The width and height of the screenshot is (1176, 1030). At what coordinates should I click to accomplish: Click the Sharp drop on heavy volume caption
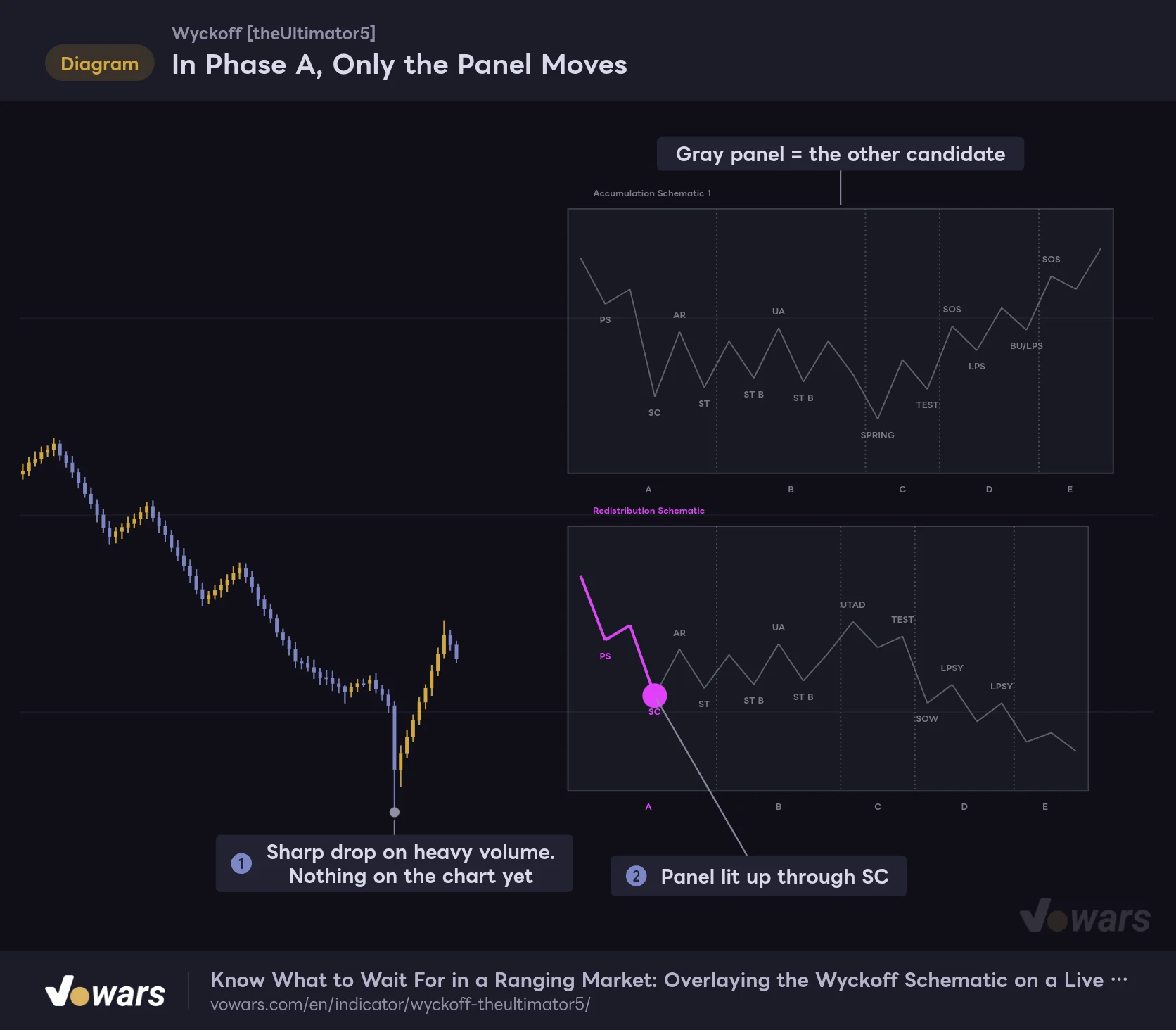click(395, 863)
